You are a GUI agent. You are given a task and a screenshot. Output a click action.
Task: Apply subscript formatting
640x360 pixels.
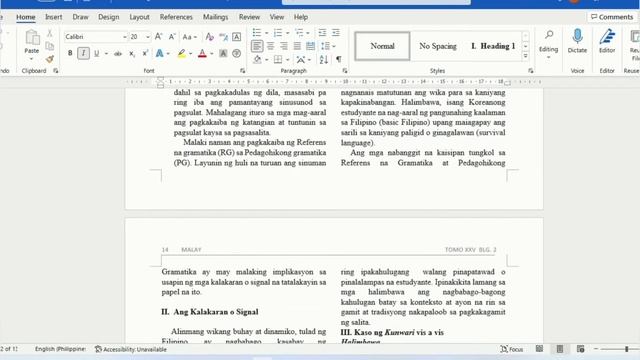131,53
